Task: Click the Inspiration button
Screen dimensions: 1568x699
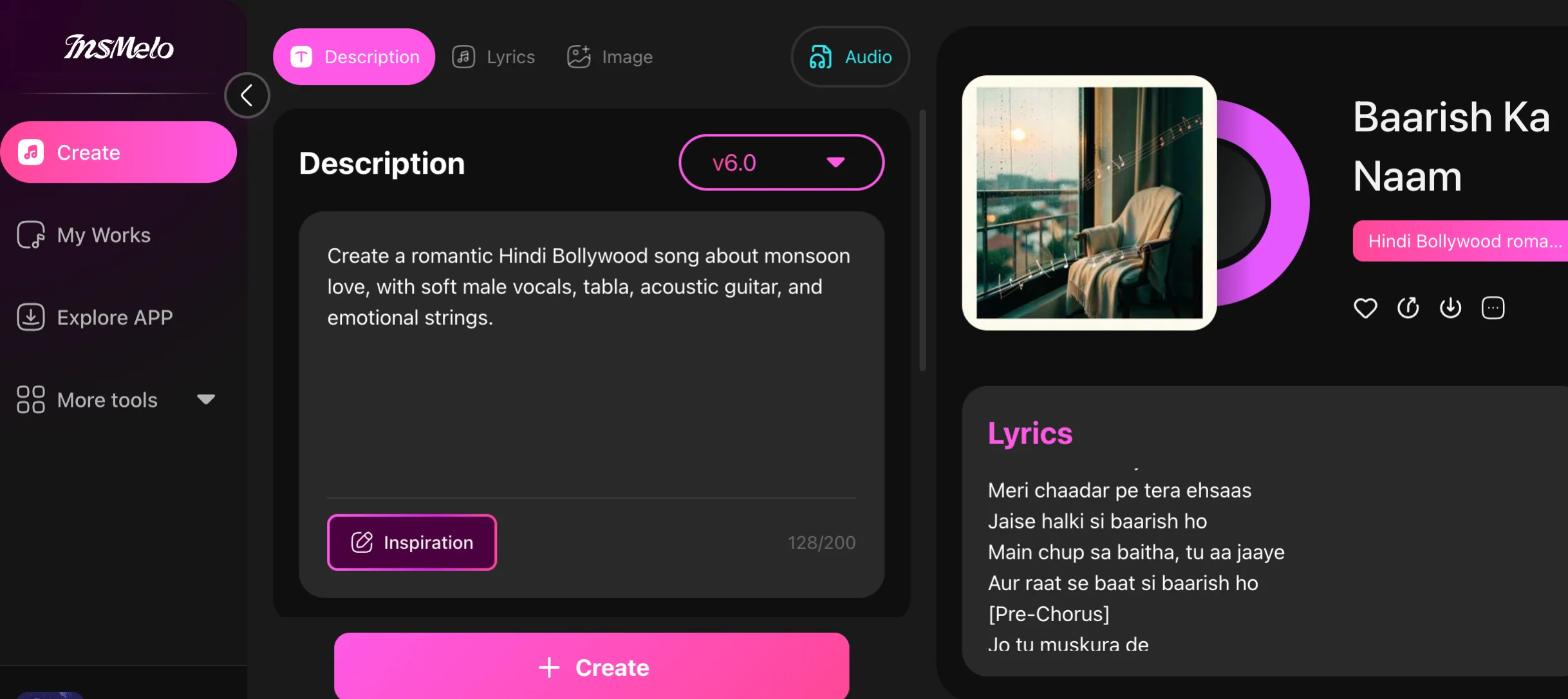Action: [412, 543]
